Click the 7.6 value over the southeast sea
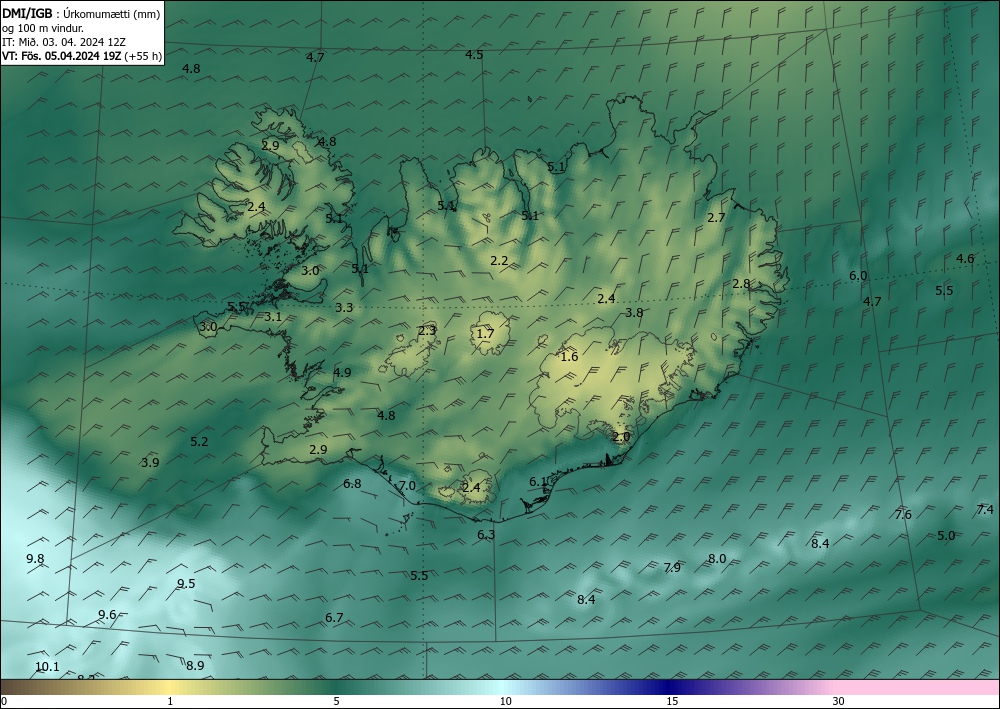This screenshot has height=709, width=1000. pyautogui.click(x=903, y=515)
